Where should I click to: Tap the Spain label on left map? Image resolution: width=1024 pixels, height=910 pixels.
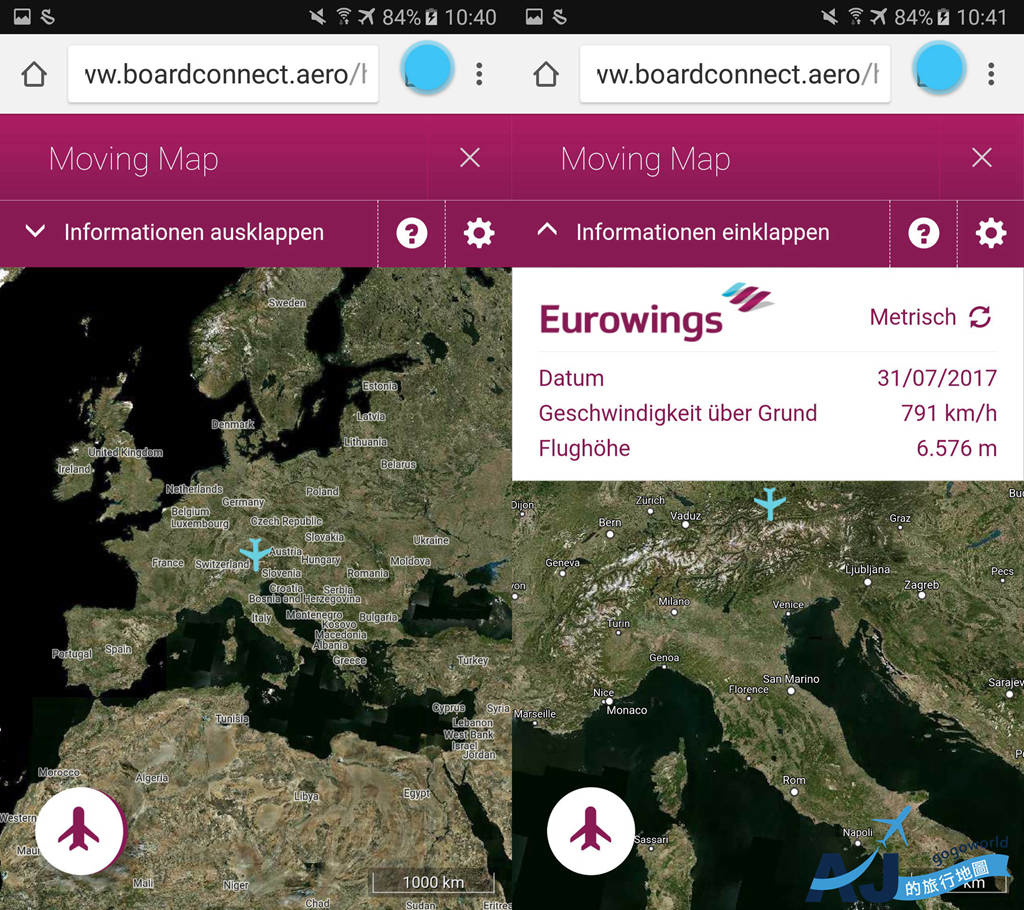[x=118, y=649]
